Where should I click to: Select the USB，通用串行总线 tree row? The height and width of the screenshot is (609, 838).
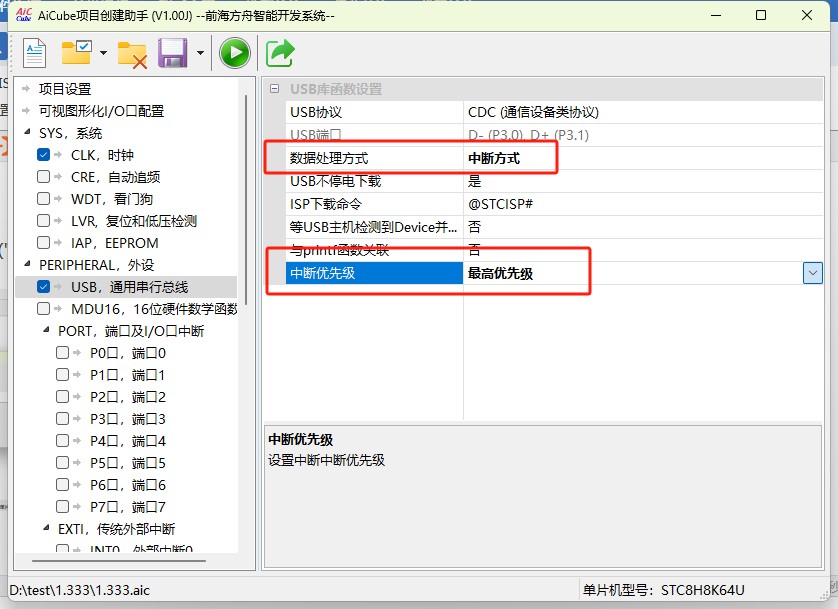(x=127, y=287)
